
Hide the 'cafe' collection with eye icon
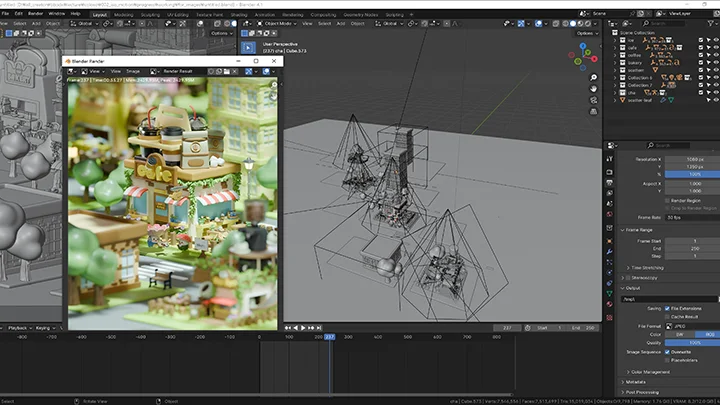716,47
